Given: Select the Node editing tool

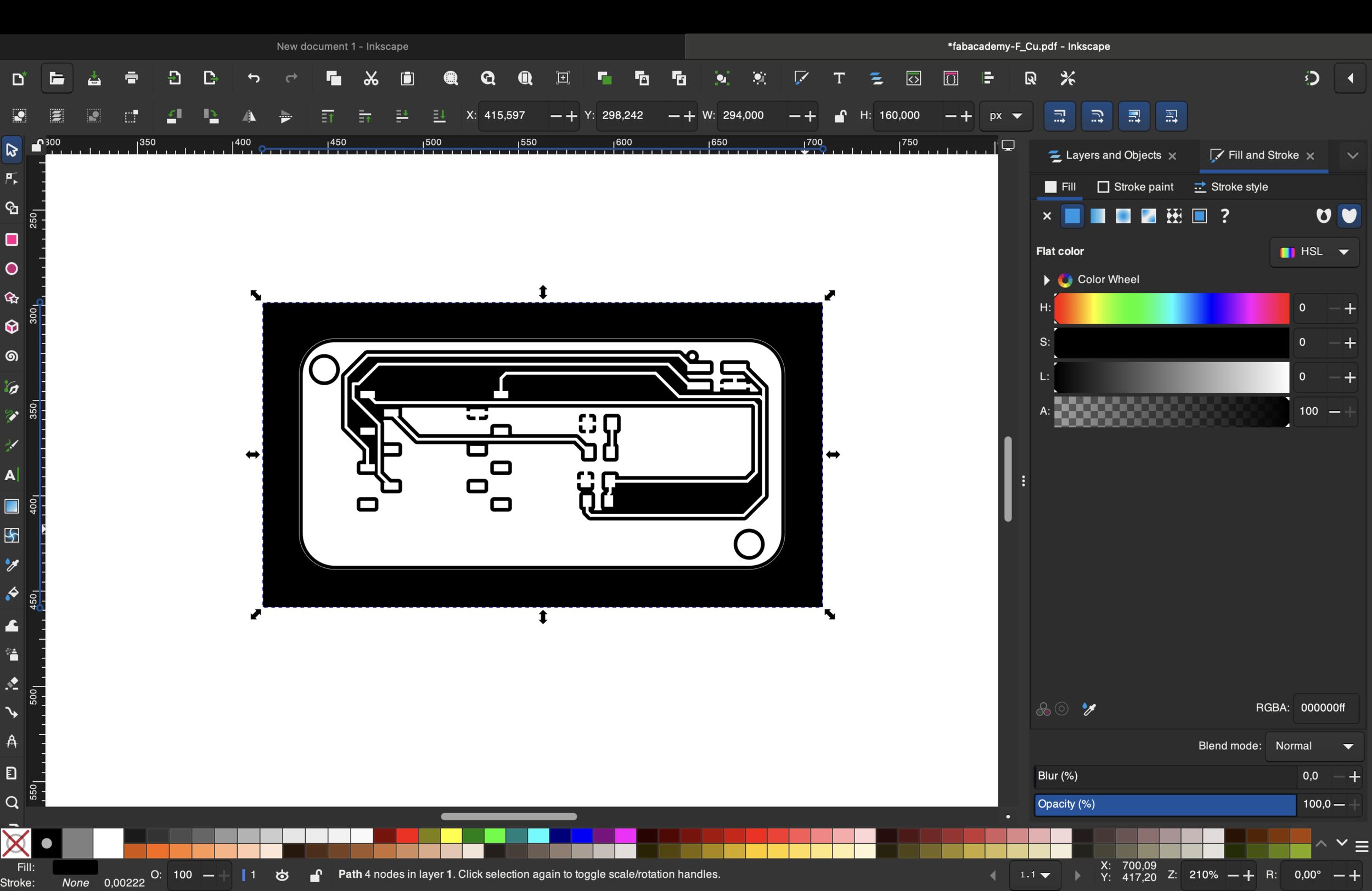Looking at the screenshot, I should (x=12, y=179).
